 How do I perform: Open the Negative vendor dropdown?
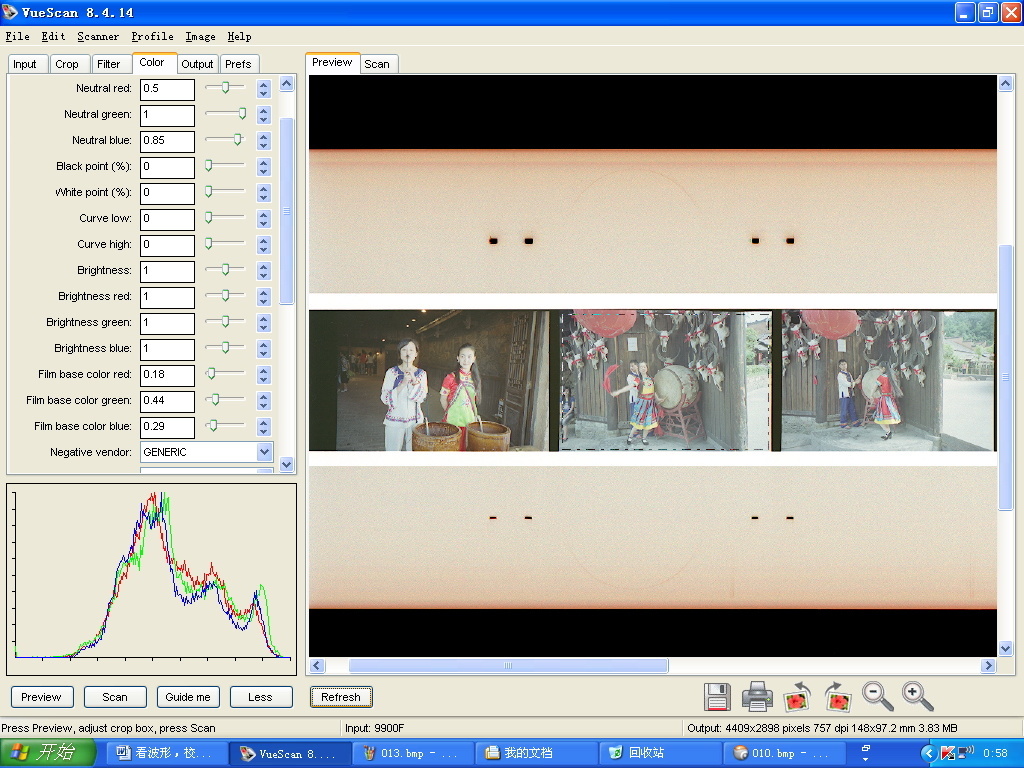(x=264, y=452)
